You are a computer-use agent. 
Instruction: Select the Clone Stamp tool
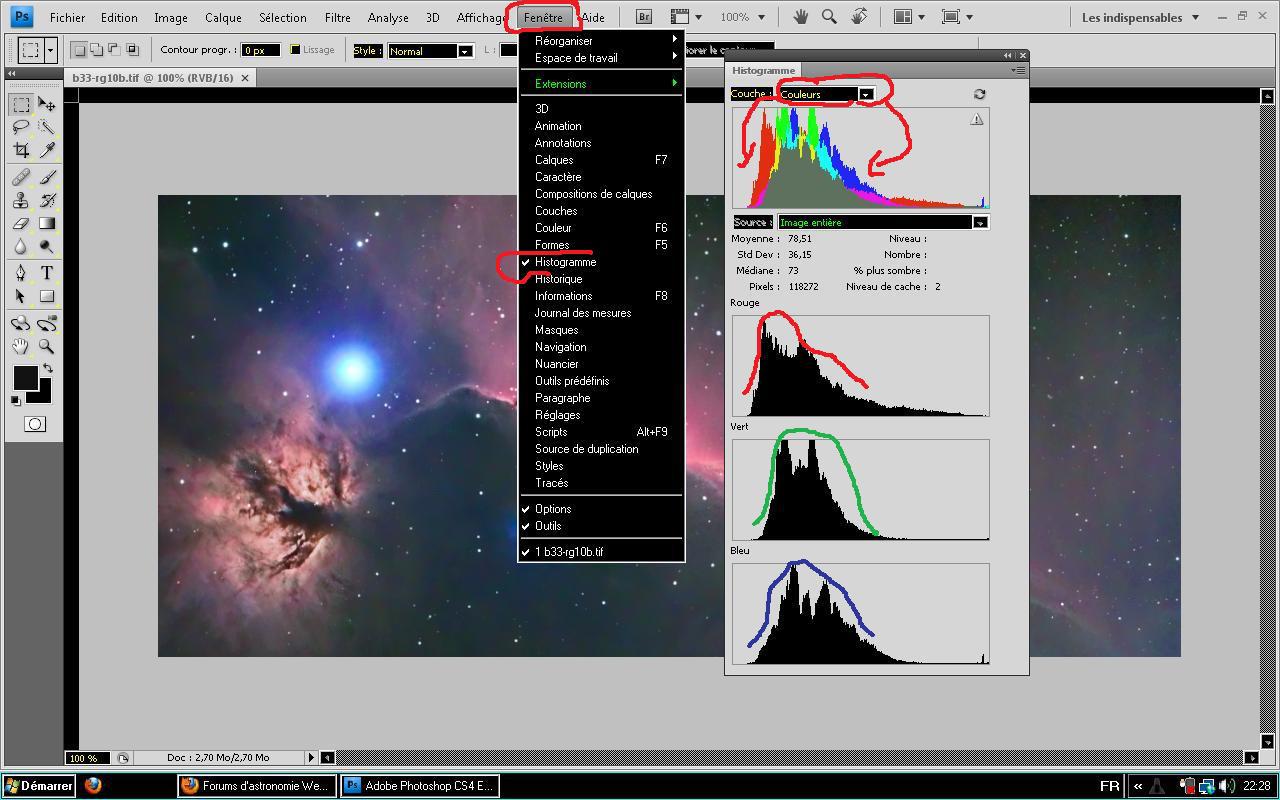pos(21,201)
